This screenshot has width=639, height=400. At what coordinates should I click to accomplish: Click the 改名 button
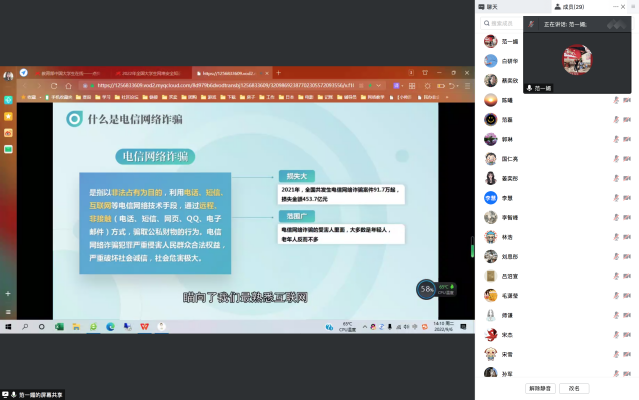pos(574,388)
